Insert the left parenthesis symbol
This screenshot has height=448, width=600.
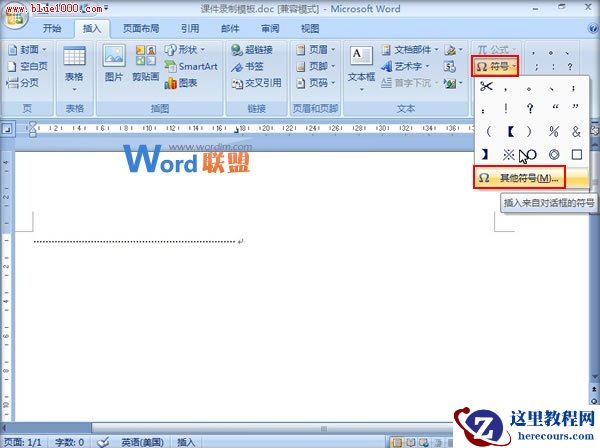pos(488,132)
